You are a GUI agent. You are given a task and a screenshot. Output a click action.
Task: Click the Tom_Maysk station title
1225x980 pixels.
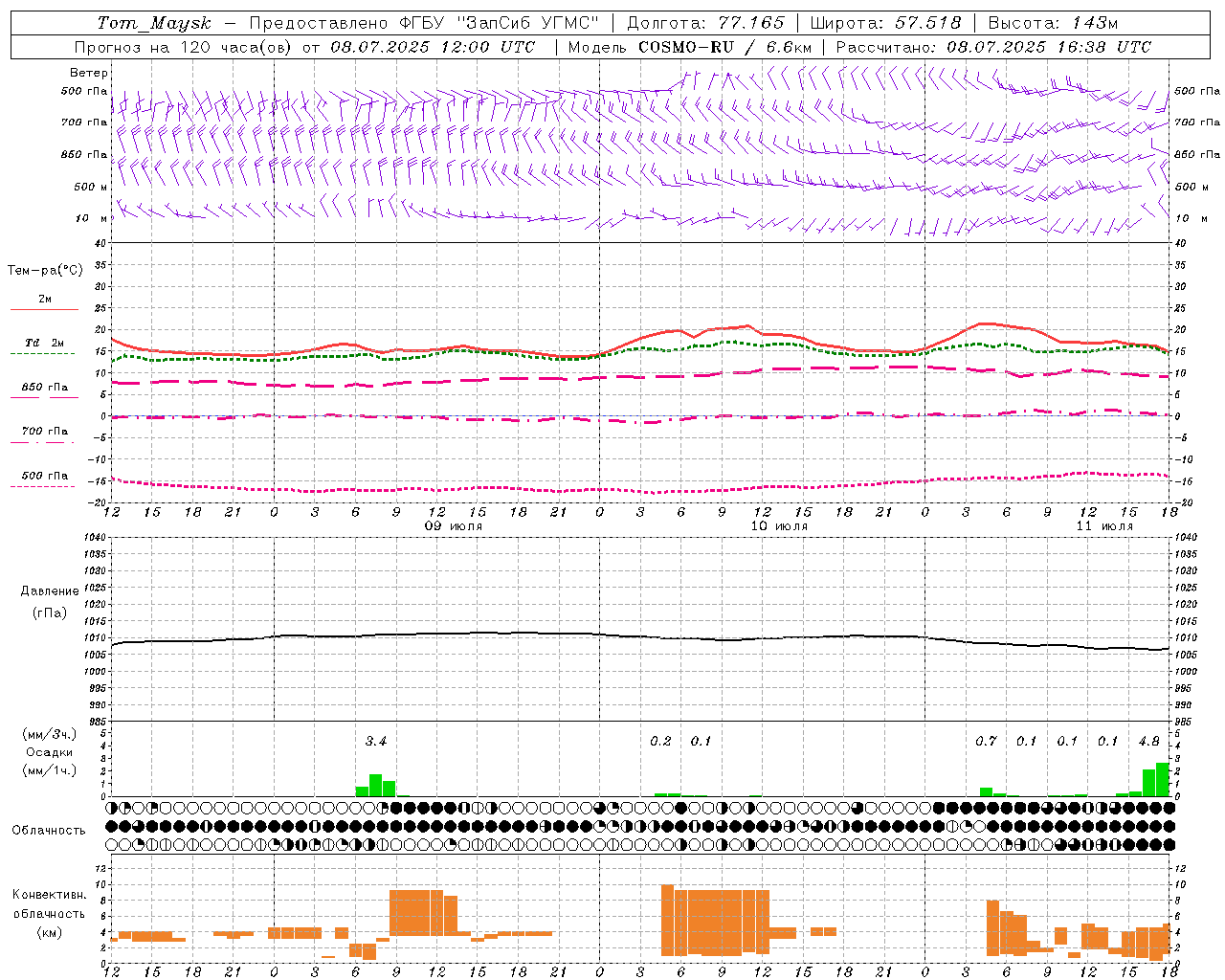point(154,23)
